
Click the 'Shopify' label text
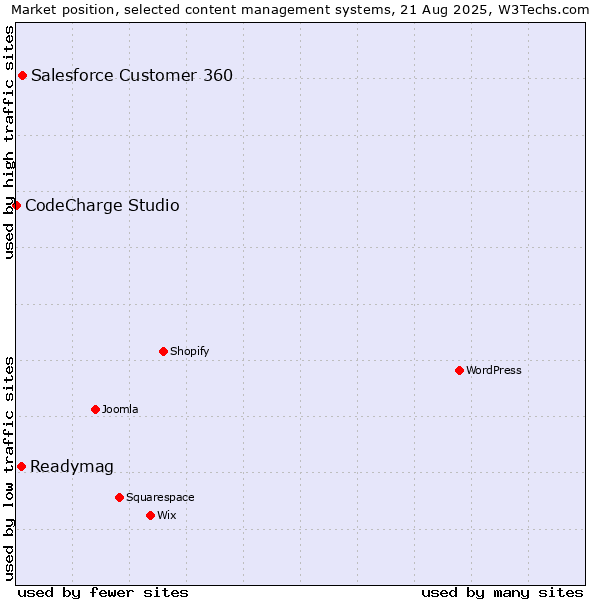tap(190, 351)
